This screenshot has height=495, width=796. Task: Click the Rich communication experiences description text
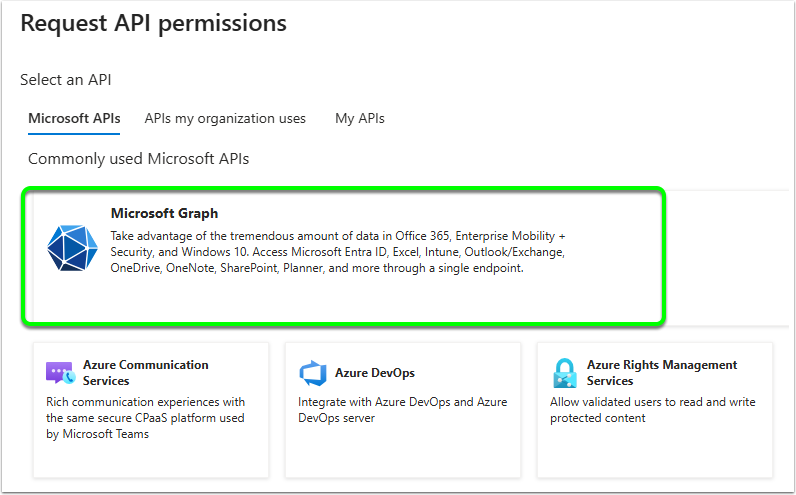[146, 418]
